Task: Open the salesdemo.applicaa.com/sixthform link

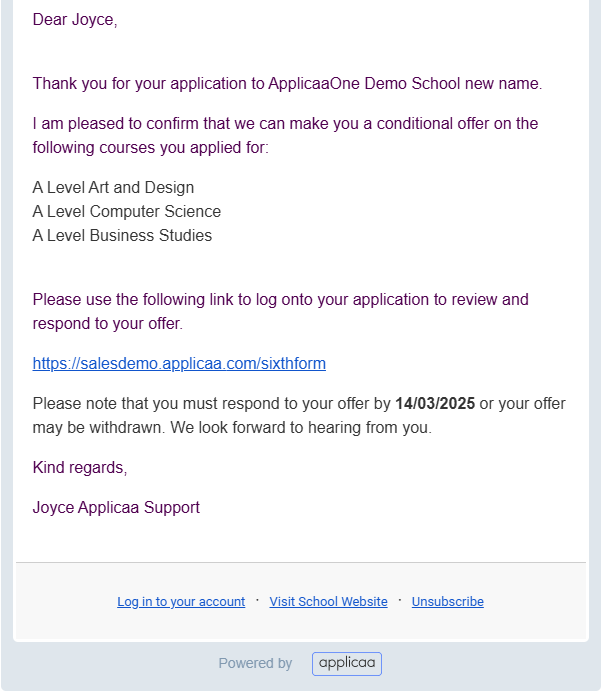Action: click(179, 363)
